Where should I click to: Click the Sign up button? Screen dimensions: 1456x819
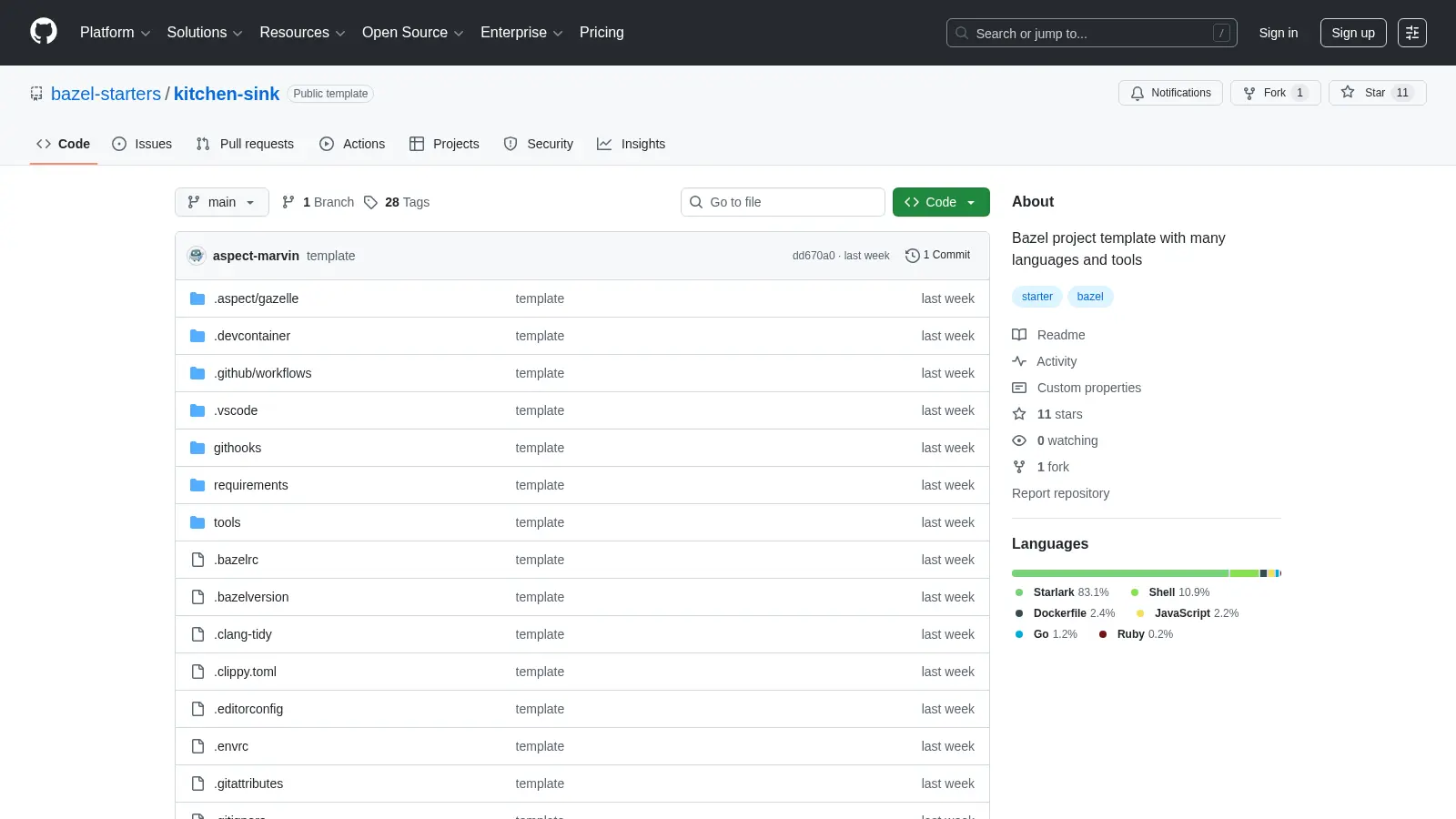point(1353,33)
